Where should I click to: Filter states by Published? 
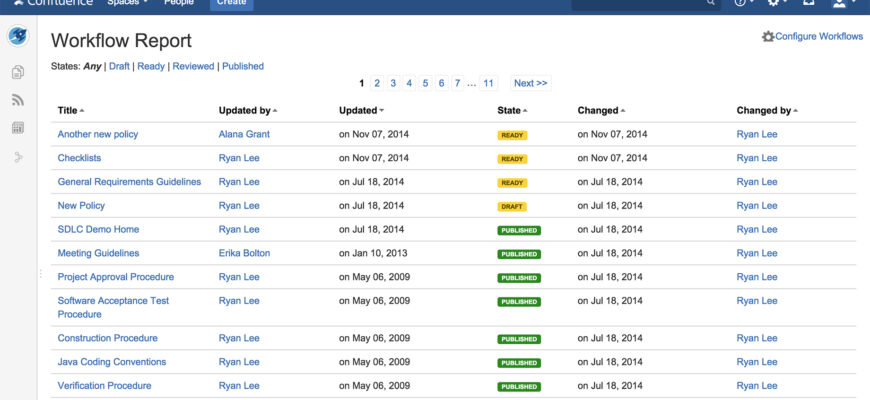pos(243,66)
